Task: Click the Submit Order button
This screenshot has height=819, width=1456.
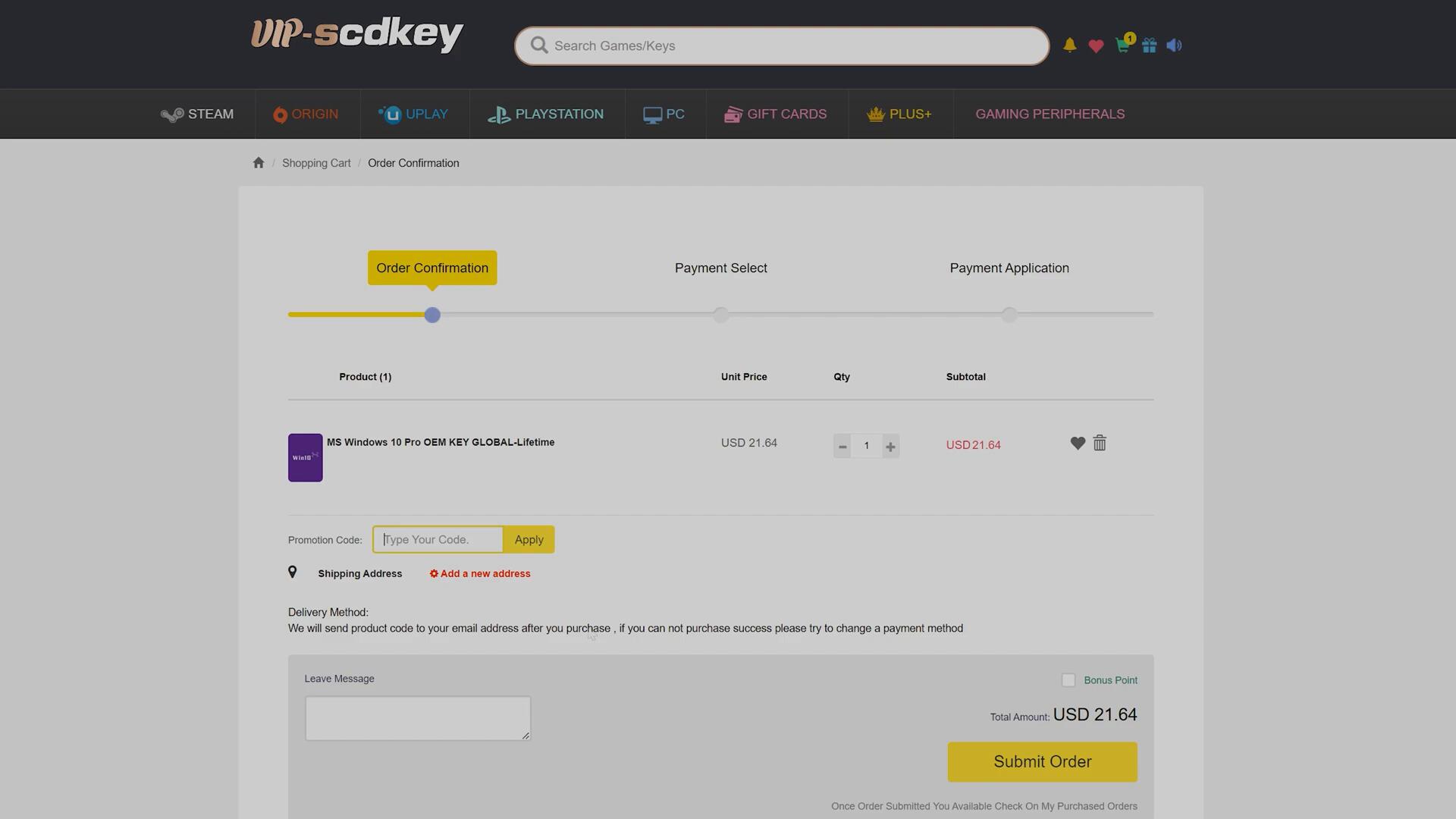Action: 1042,761
